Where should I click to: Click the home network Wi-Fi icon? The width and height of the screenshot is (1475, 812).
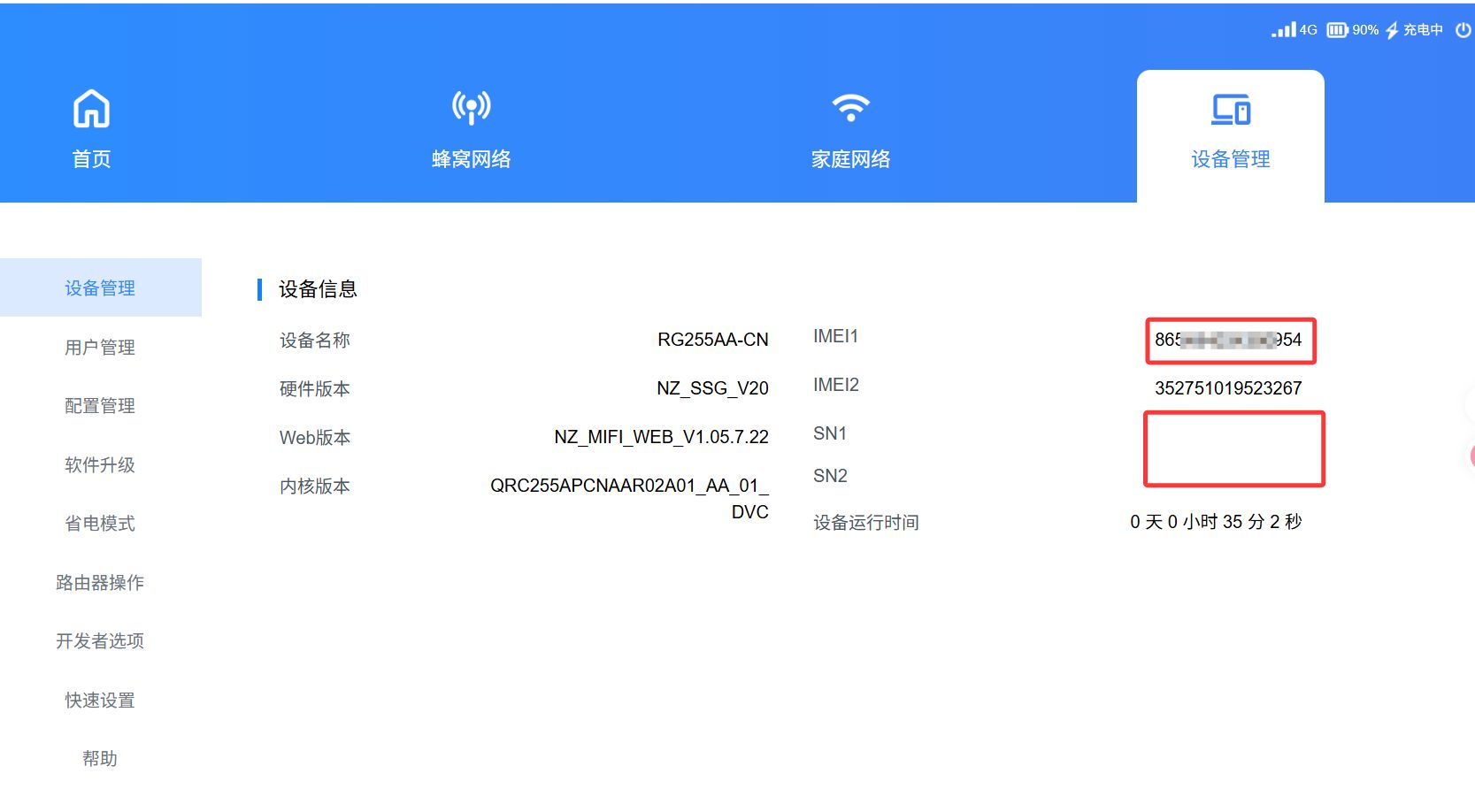(850, 108)
